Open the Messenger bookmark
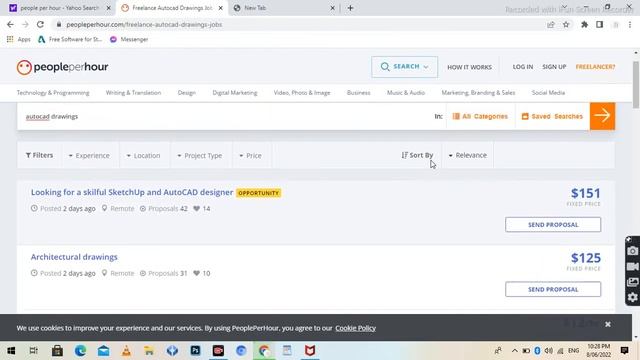This screenshot has height=360, width=640. (x=129, y=40)
